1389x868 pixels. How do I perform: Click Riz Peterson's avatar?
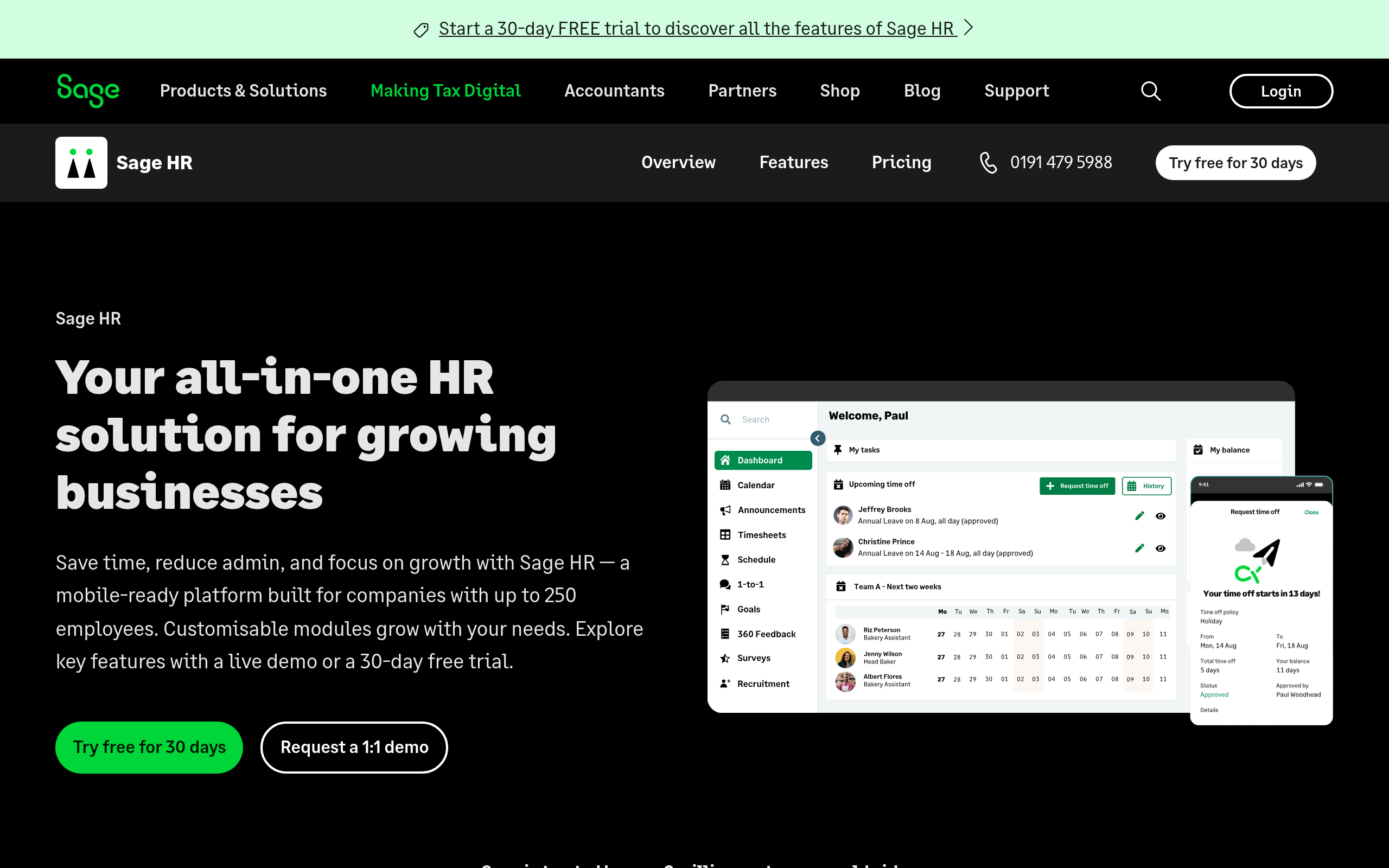pos(845,634)
